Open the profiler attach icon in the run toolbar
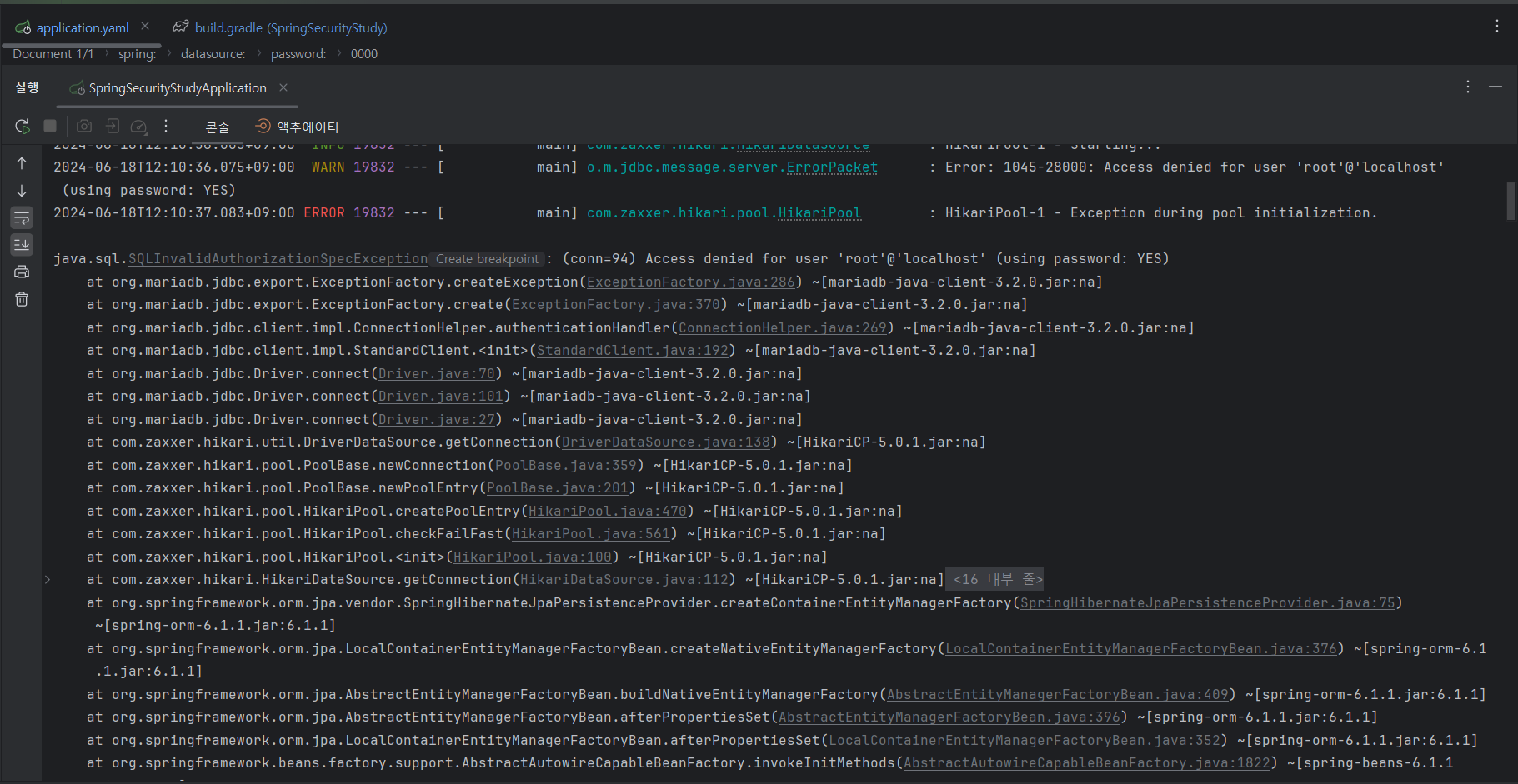This screenshot has width=1518, height=784. tap(139, 127)
